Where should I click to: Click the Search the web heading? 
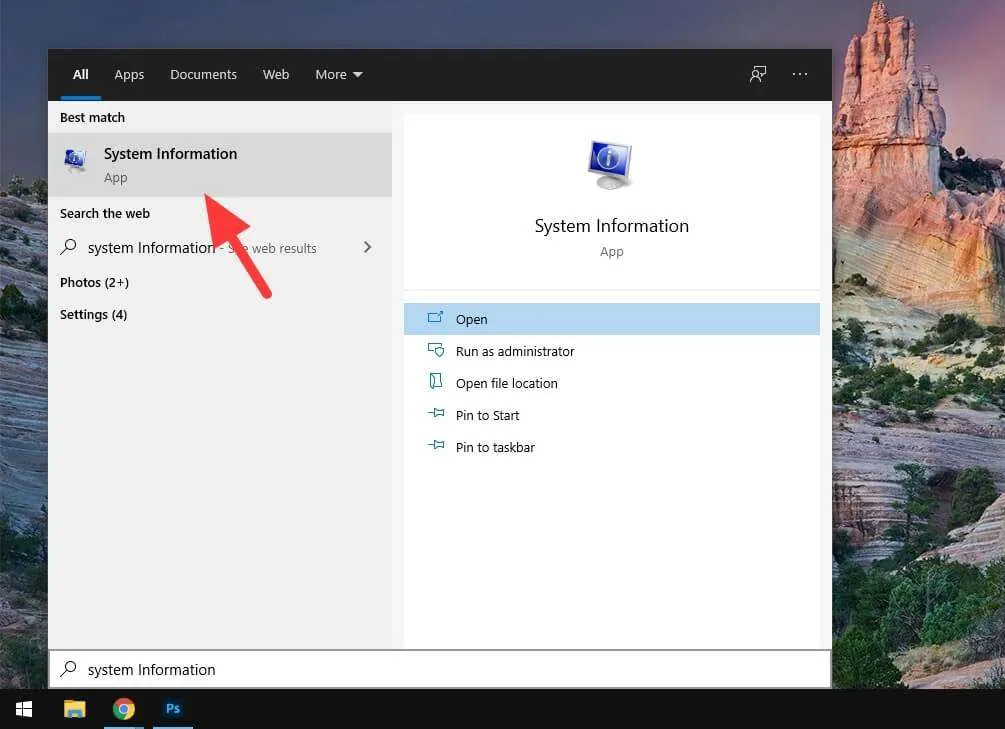[x=104, y=214]
